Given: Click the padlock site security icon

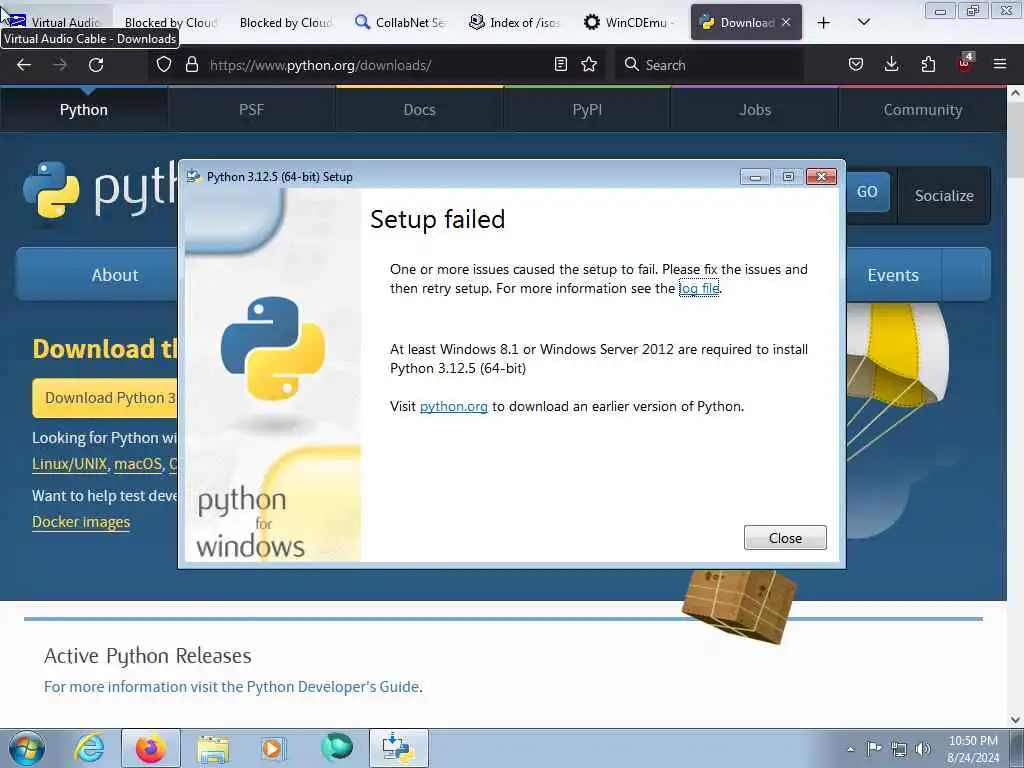Looking at the screenshot, I should click(191, 65).
